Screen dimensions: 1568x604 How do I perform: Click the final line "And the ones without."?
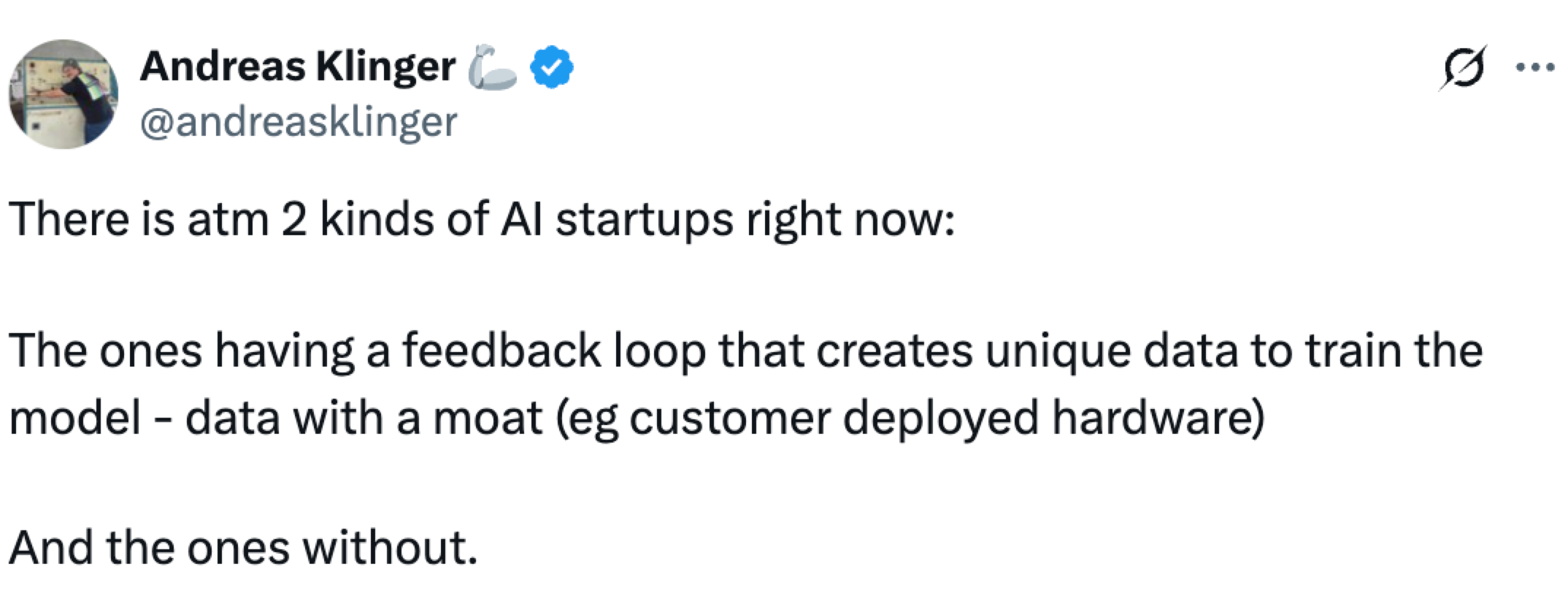243,548
